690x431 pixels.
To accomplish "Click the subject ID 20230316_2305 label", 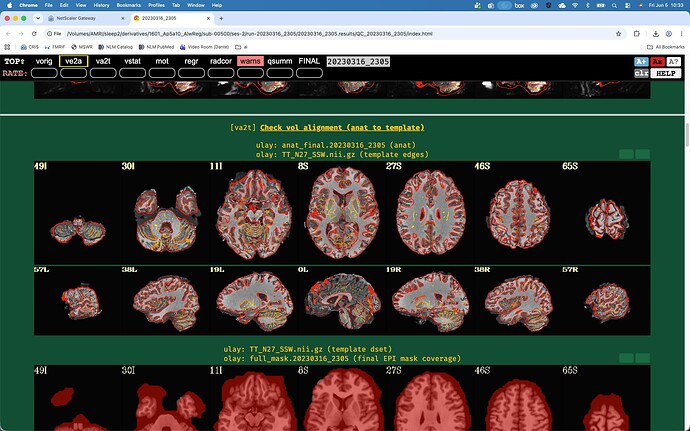I will click(x=358, y=62).
